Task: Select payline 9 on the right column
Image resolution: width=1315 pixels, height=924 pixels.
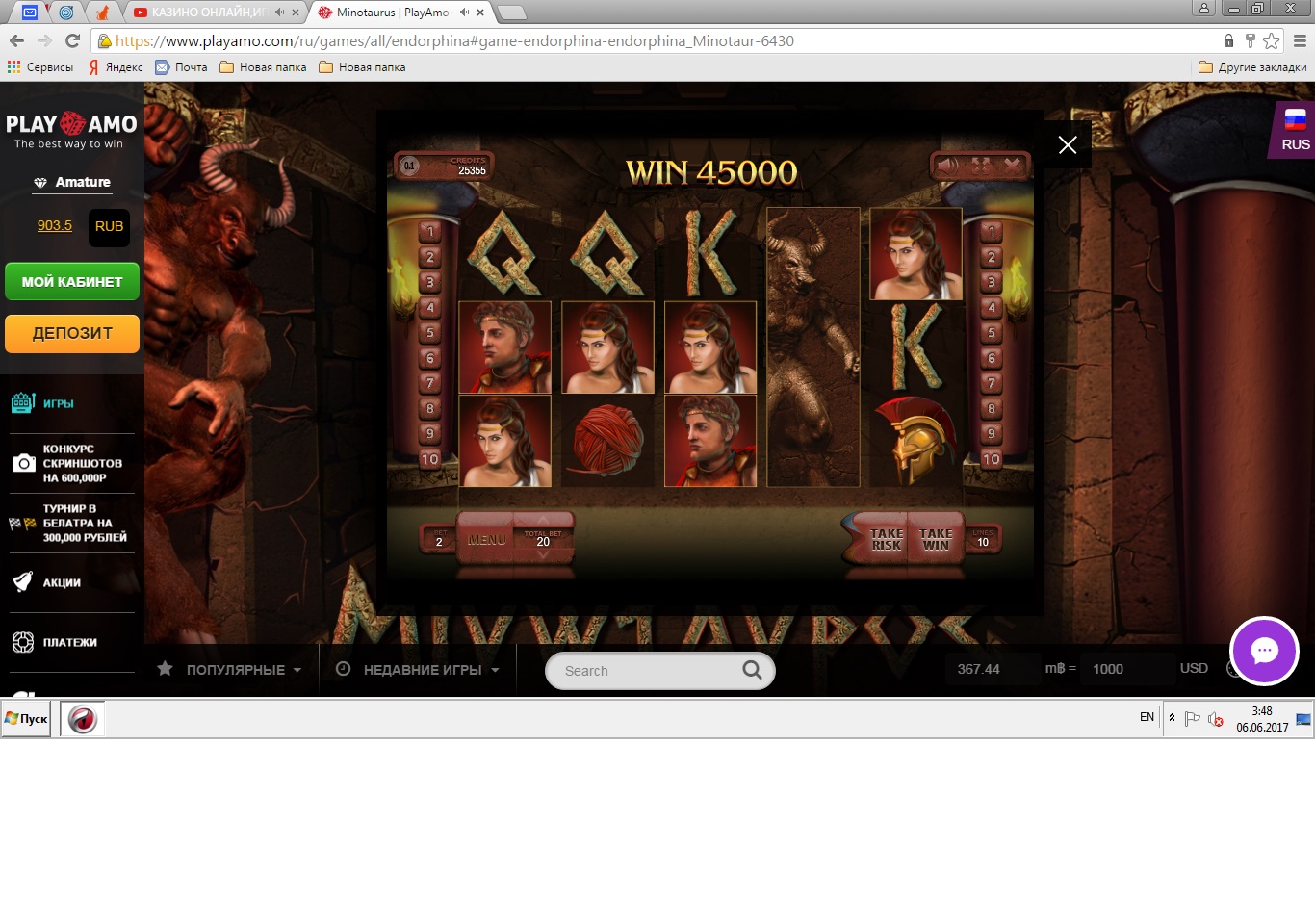Action: [x=991, y=434]
